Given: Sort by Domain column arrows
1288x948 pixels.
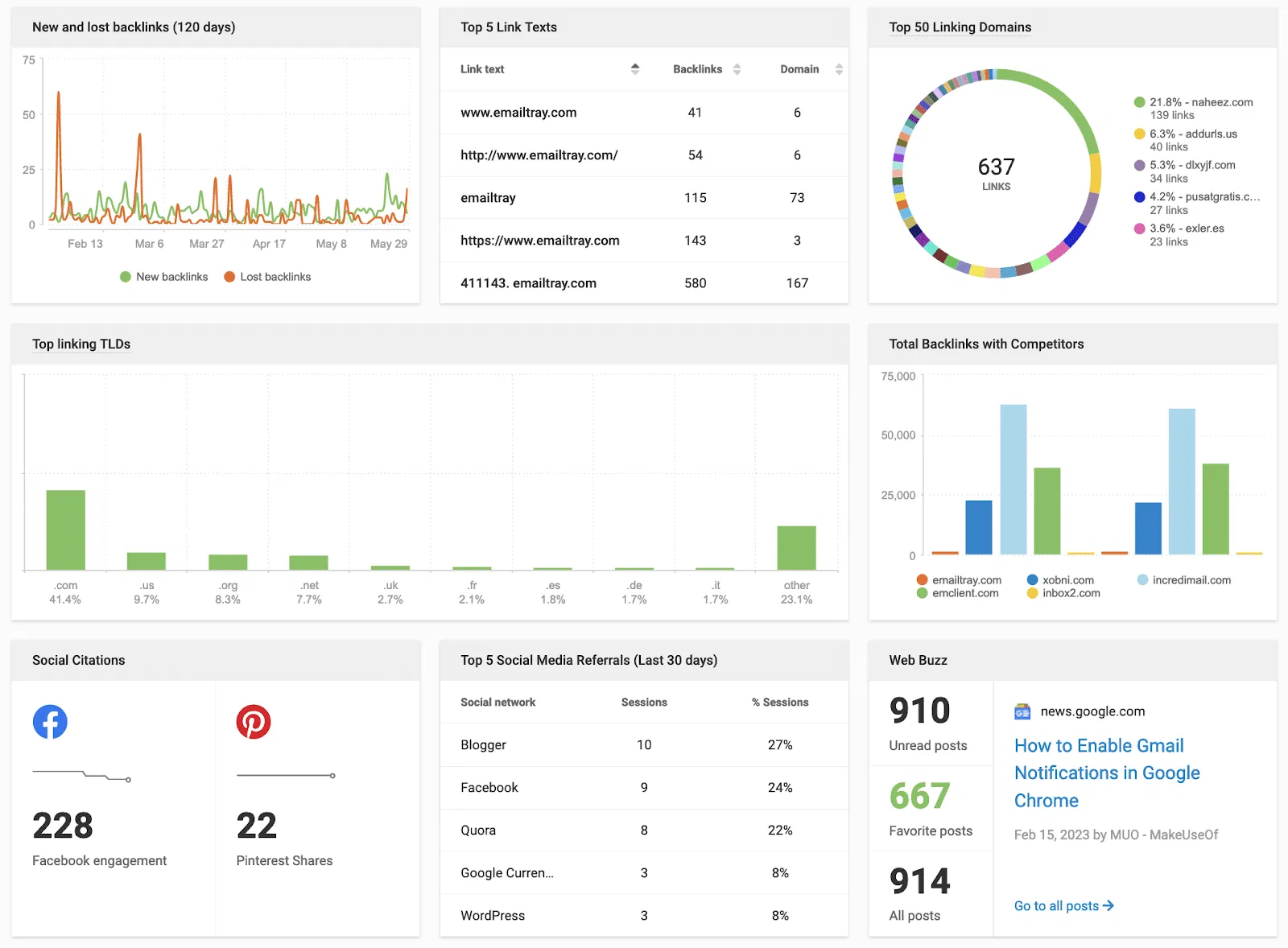Looking at the screenshot, I should [839, 69].
